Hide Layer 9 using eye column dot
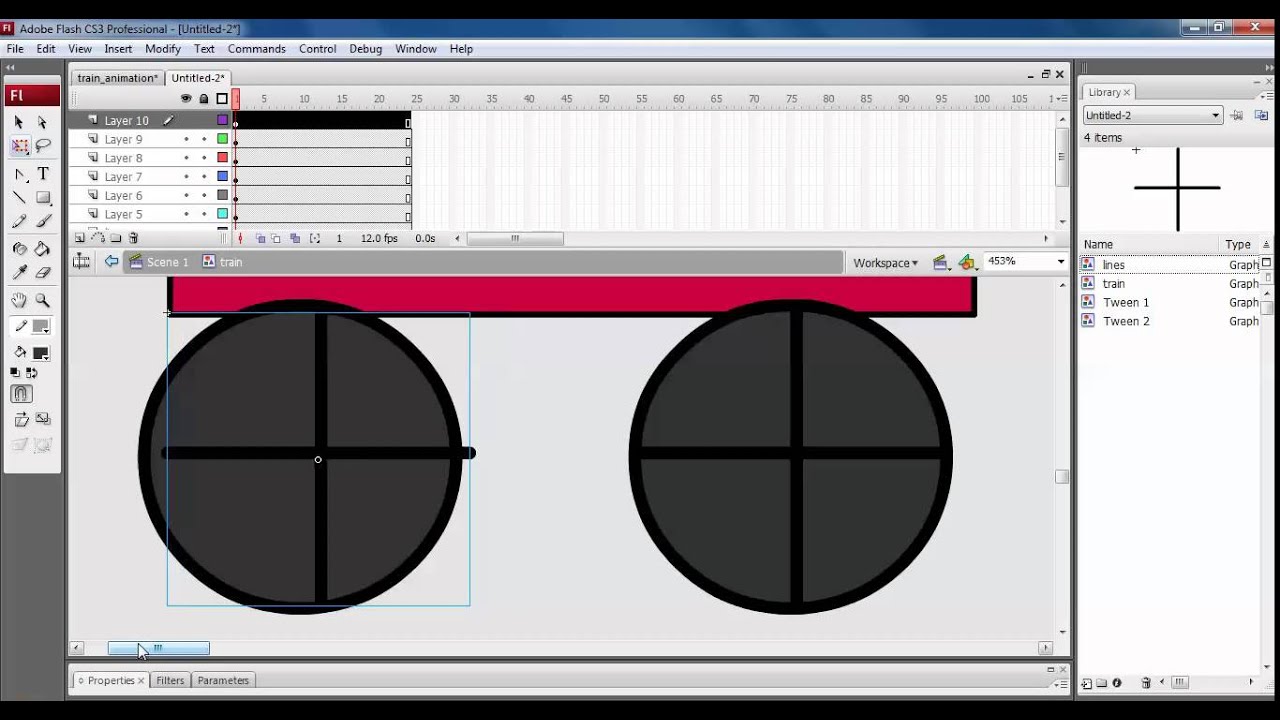The width and height of the screenshot is (1280, 720). tap(186, 139)
